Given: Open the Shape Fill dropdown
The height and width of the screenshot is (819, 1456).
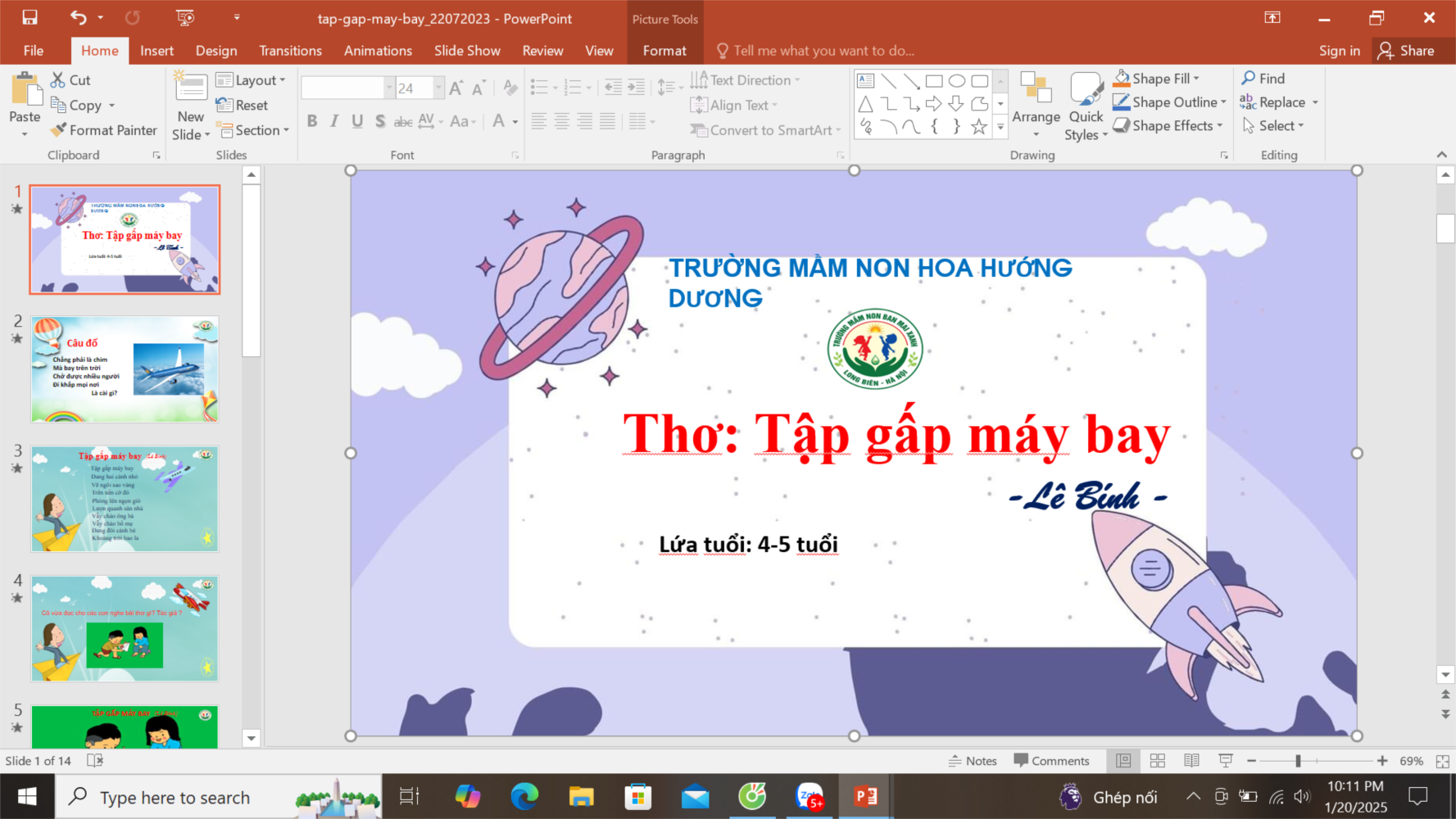Looking at the screenshot, I should pyautogui.click(x=1195, y=79).
